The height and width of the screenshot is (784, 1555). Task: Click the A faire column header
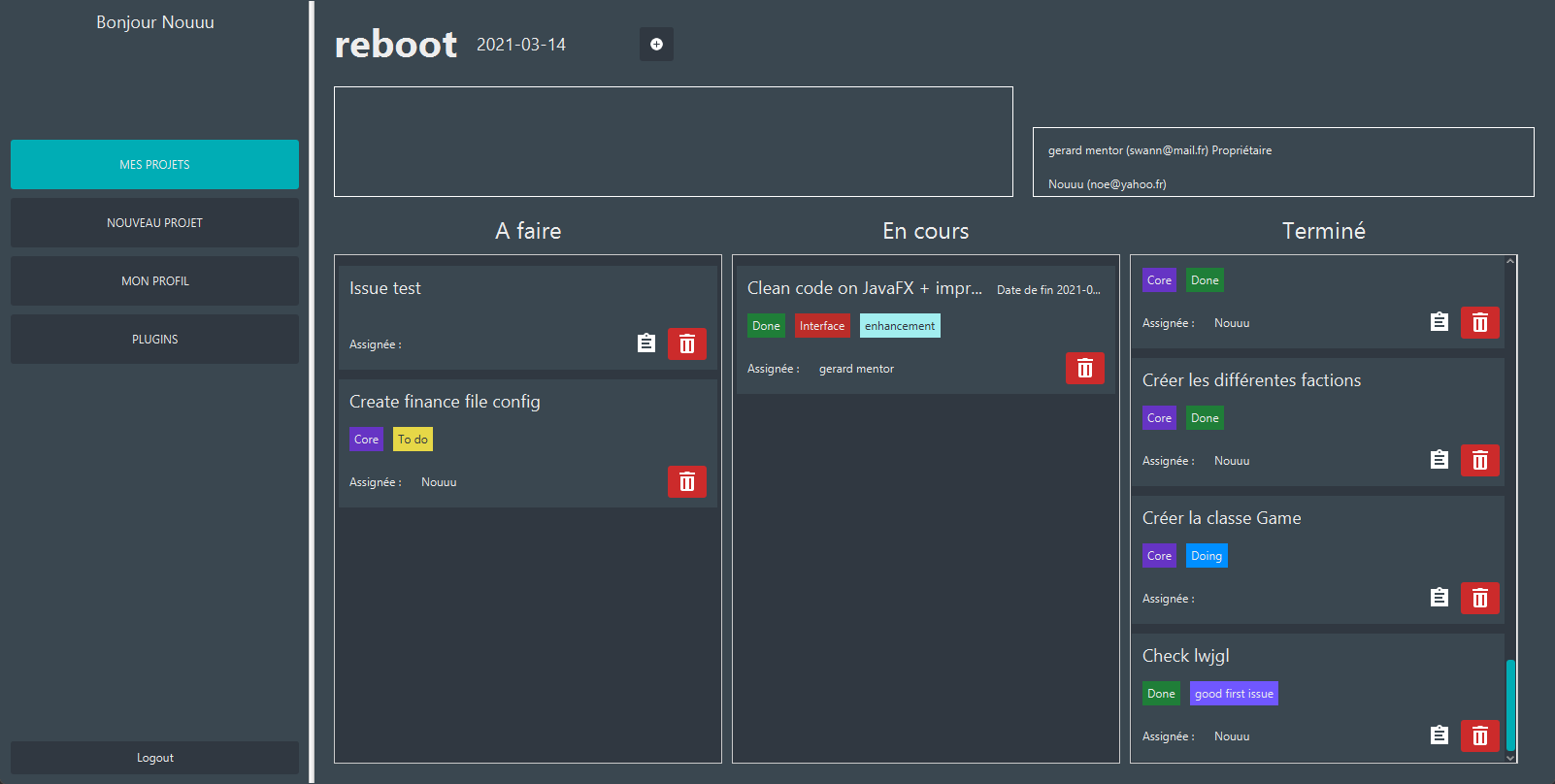pos(528,231)
